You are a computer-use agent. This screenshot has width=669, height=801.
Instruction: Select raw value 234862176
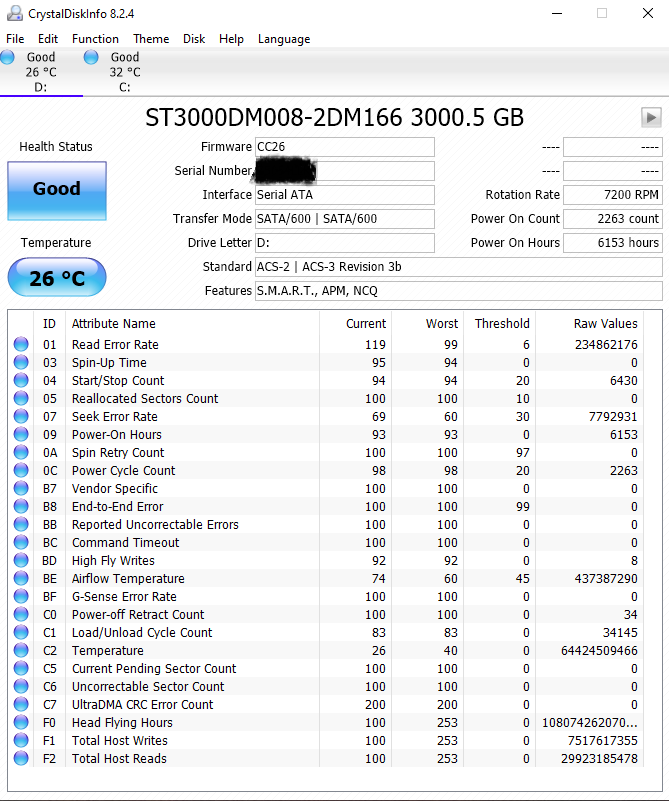[x=606, y=345]
